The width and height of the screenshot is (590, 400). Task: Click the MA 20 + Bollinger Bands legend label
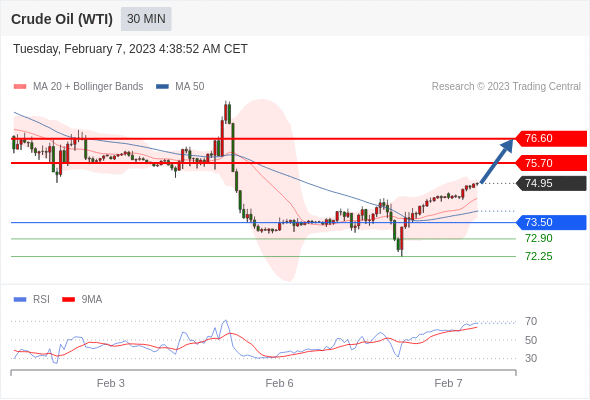click(x=88, y=87)
